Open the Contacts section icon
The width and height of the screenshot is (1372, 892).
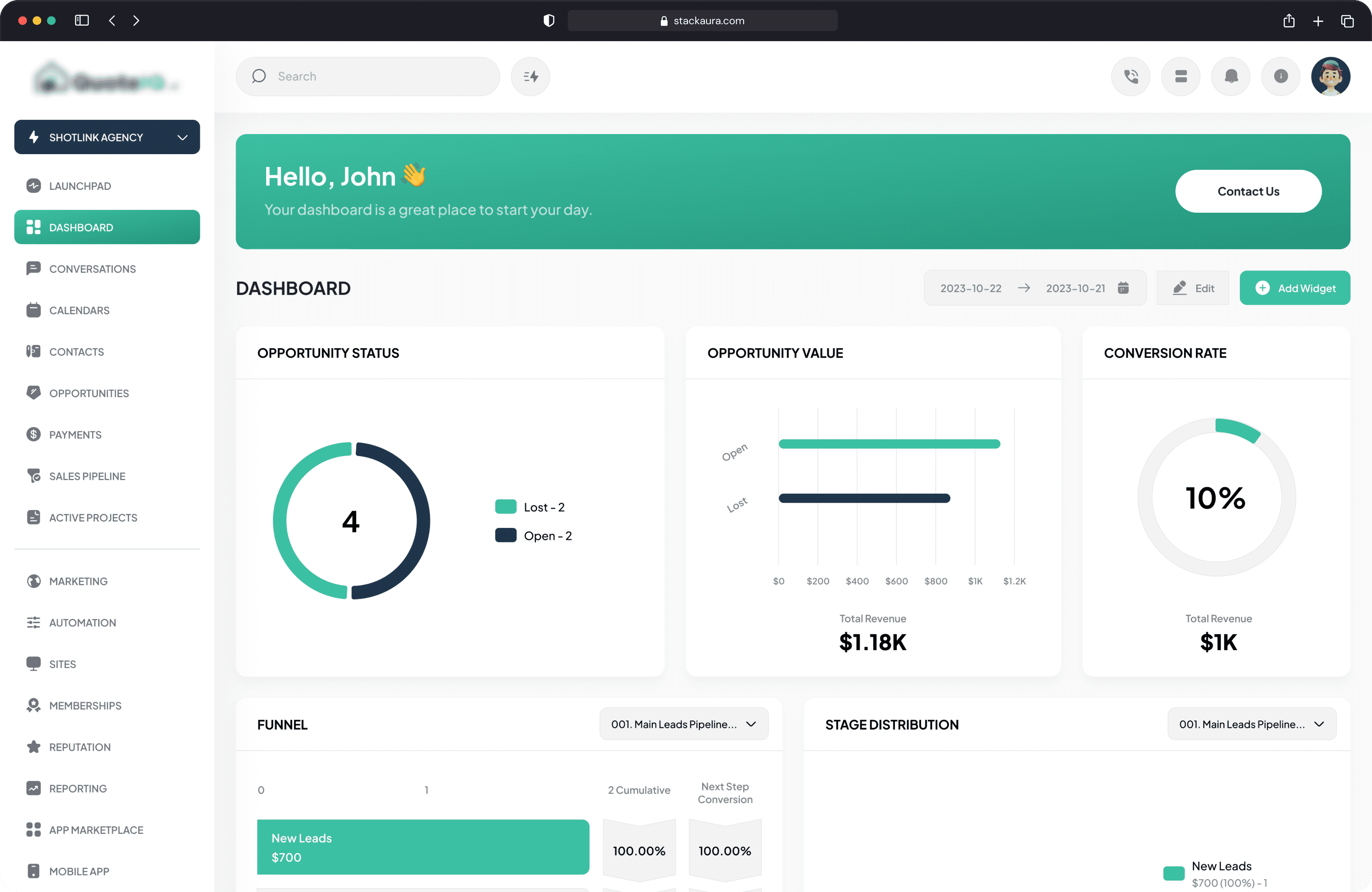[x=33, y=351]
